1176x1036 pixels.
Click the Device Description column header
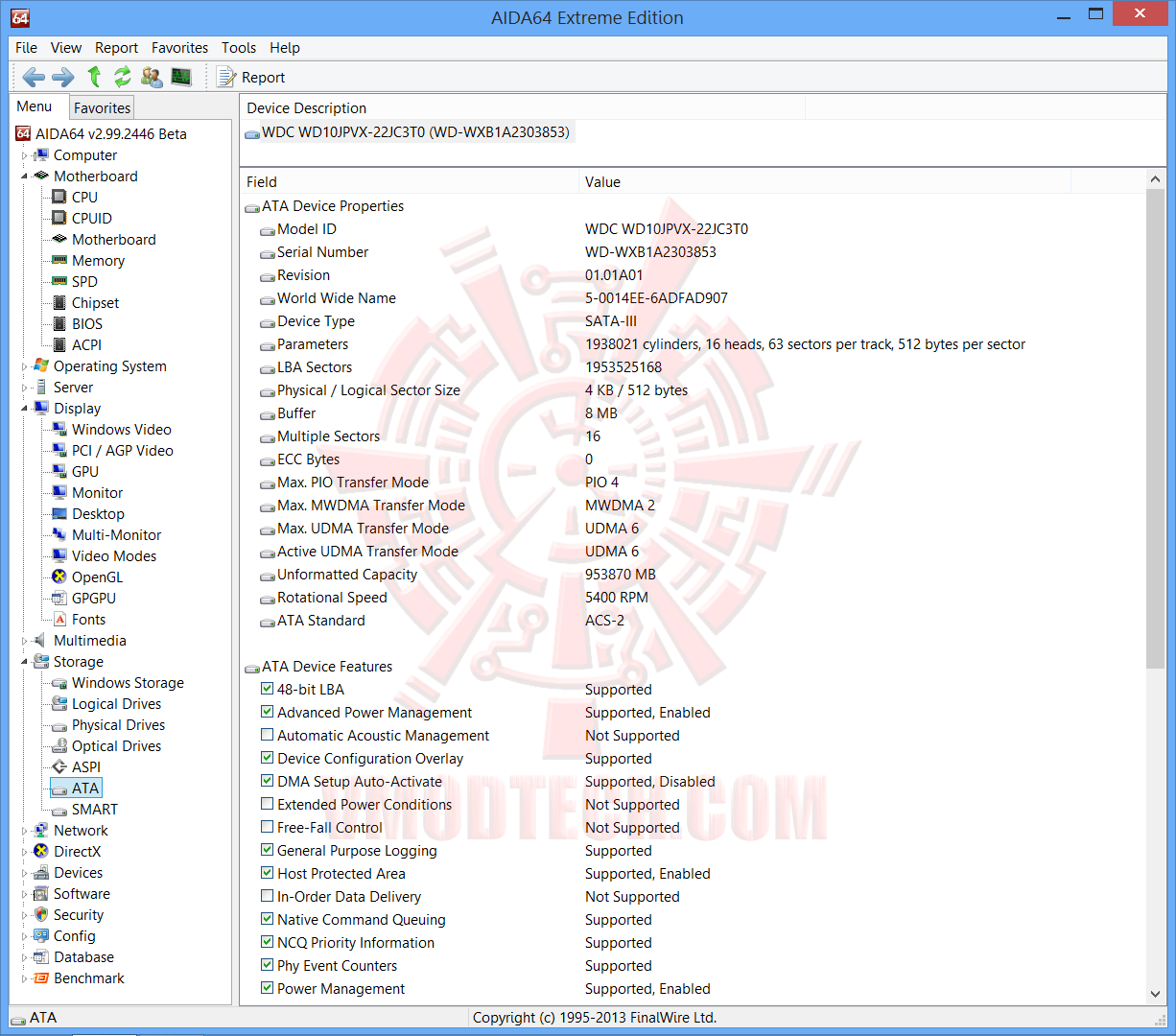(x=523, y=108)
